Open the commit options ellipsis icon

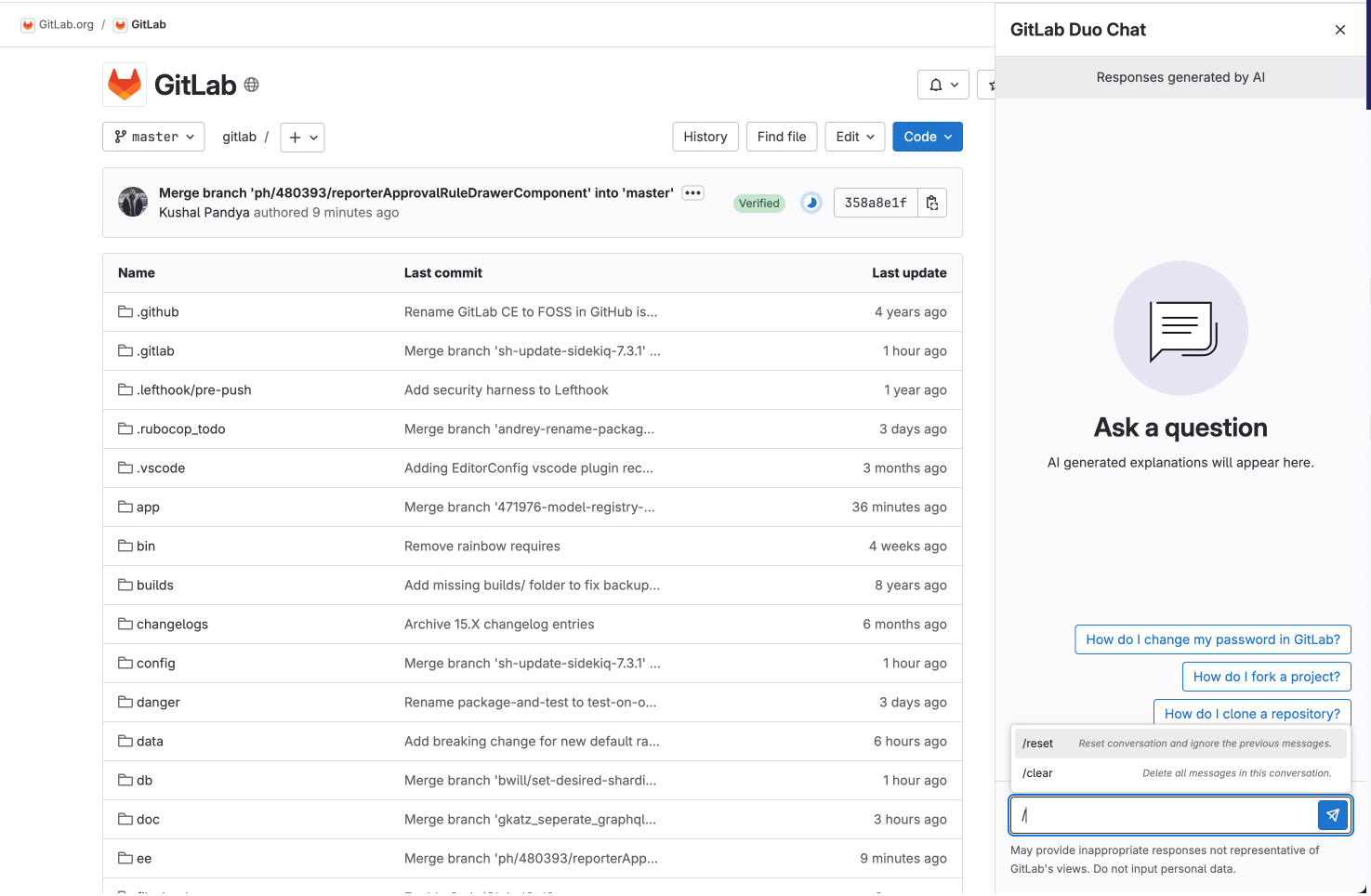[x=692, y=192]
